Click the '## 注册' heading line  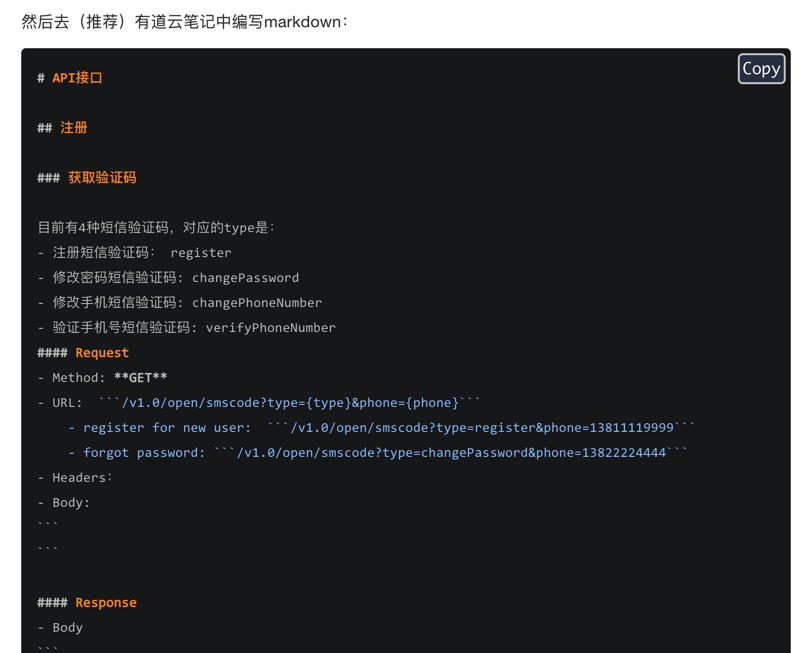pyautogui.click(x=62, y=128)
